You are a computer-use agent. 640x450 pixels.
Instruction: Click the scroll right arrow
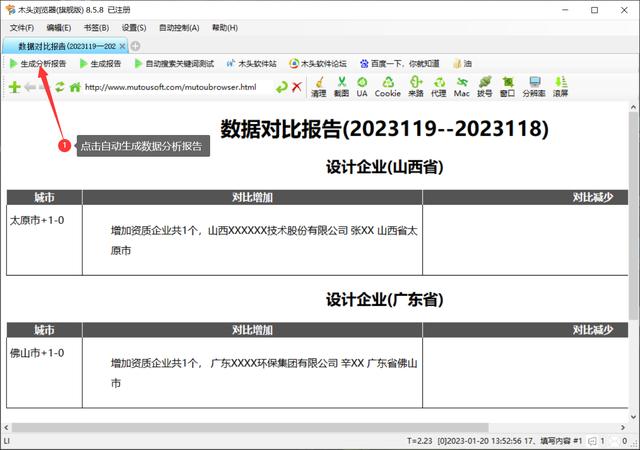623,428
